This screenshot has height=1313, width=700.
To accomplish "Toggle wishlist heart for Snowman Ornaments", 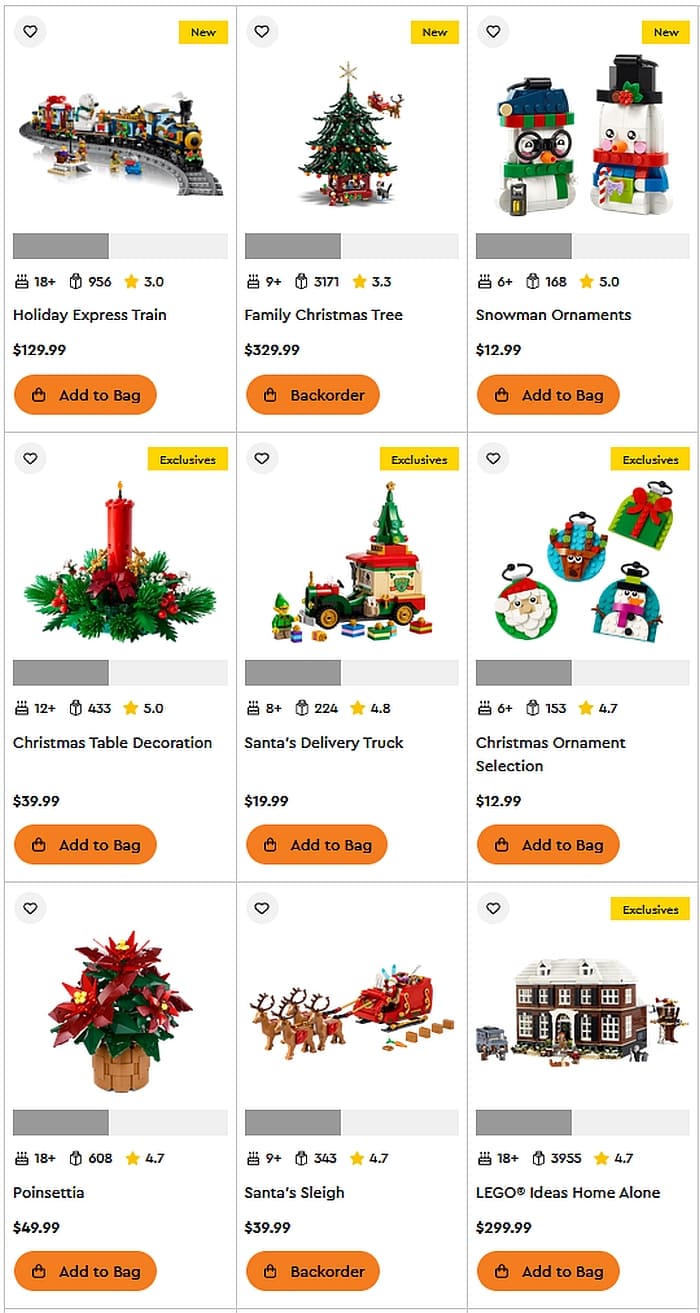I will coord(493,31).
